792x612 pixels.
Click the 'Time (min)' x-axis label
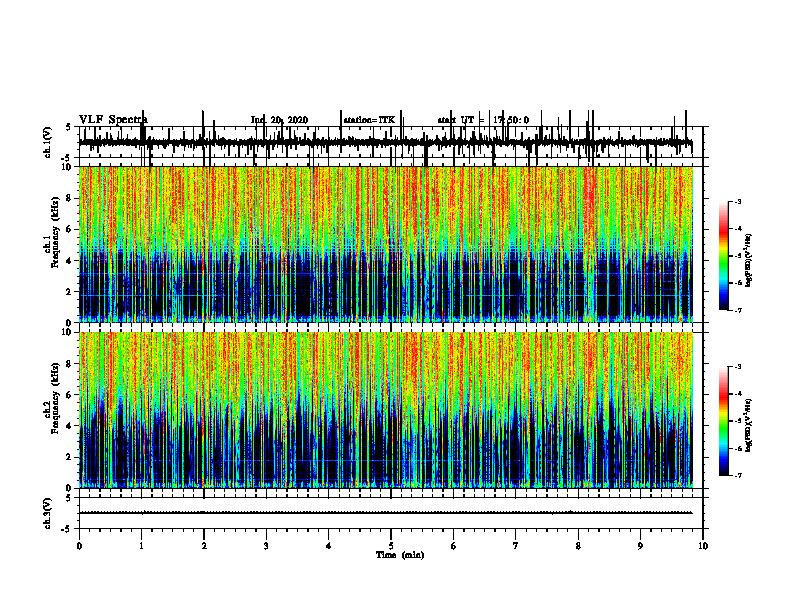click(x=400, y=555)
